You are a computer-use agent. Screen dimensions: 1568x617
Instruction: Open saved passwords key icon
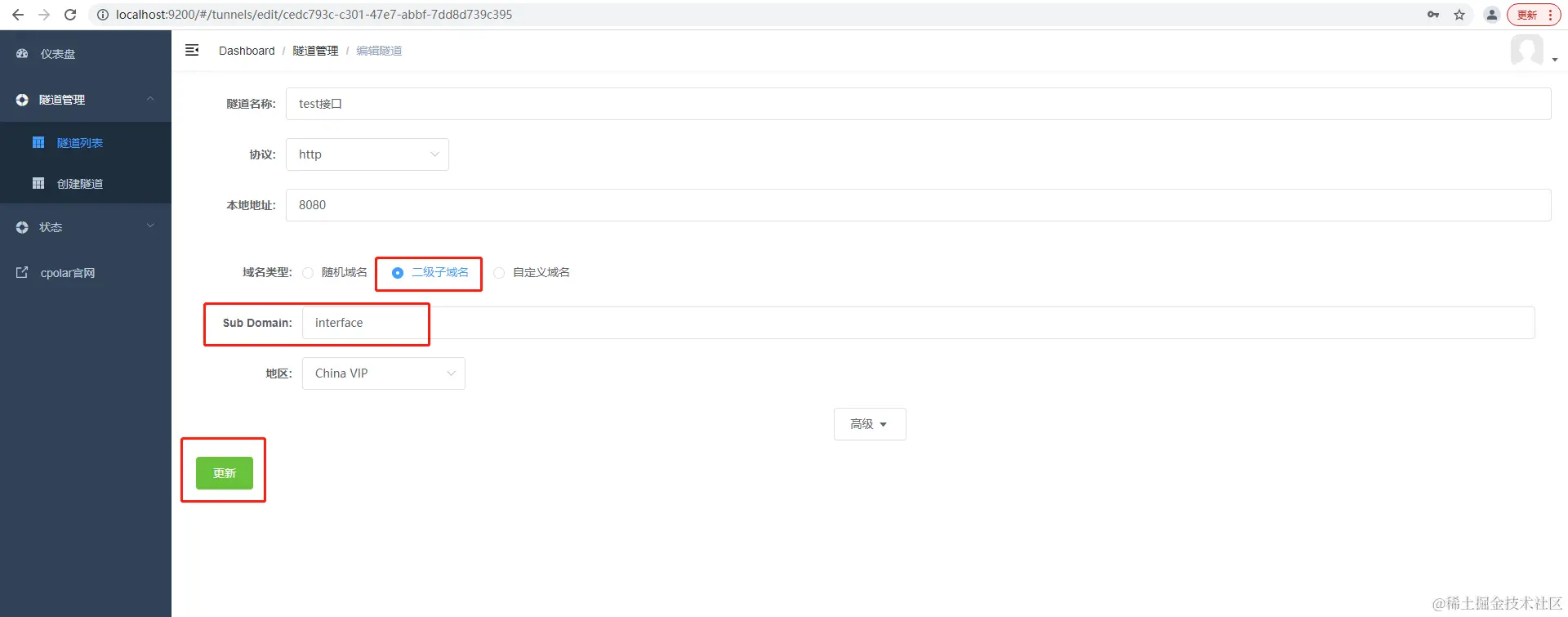pos(1433,15)
